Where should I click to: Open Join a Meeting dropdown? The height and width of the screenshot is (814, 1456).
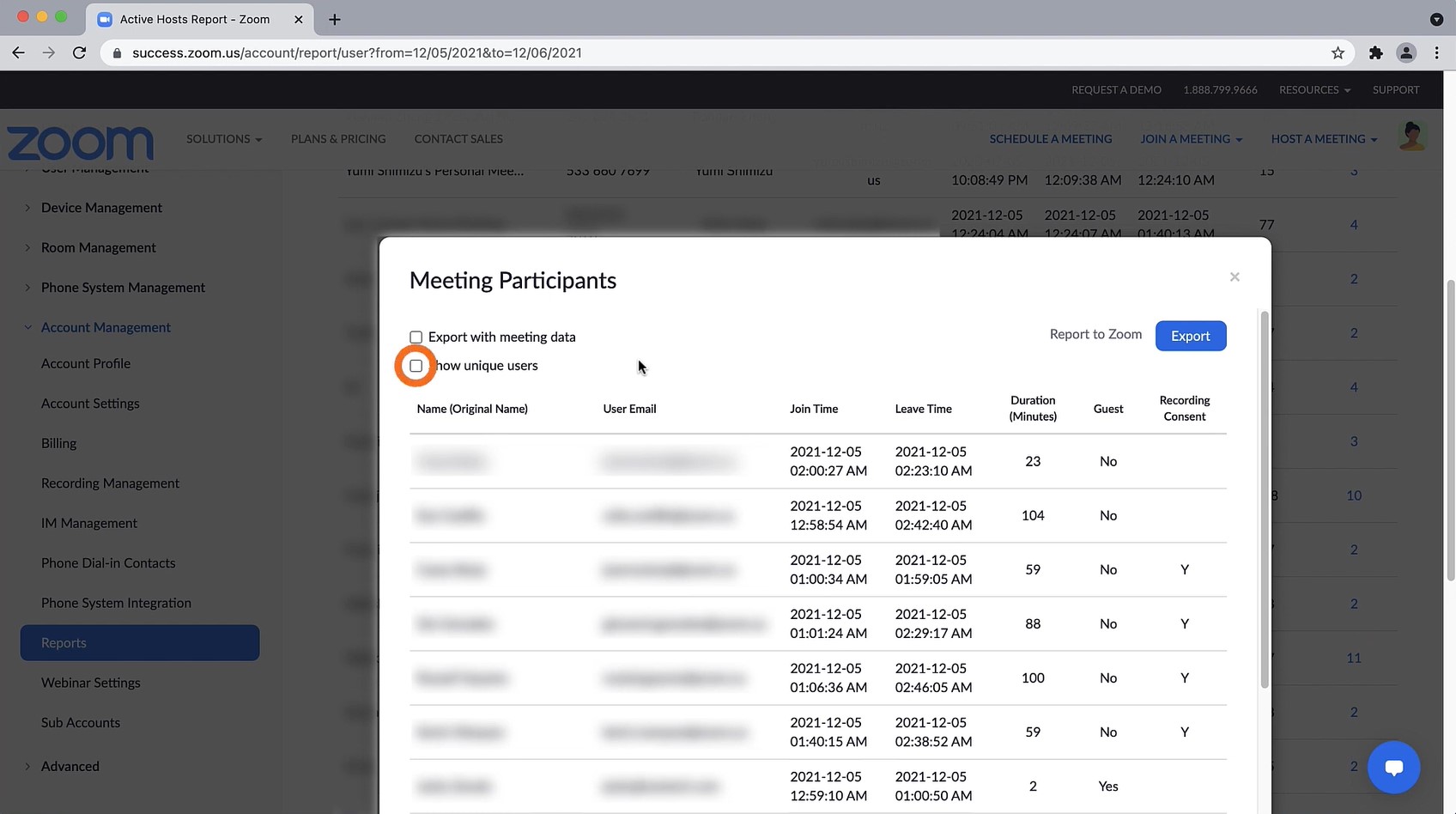tap(1191, 139)
